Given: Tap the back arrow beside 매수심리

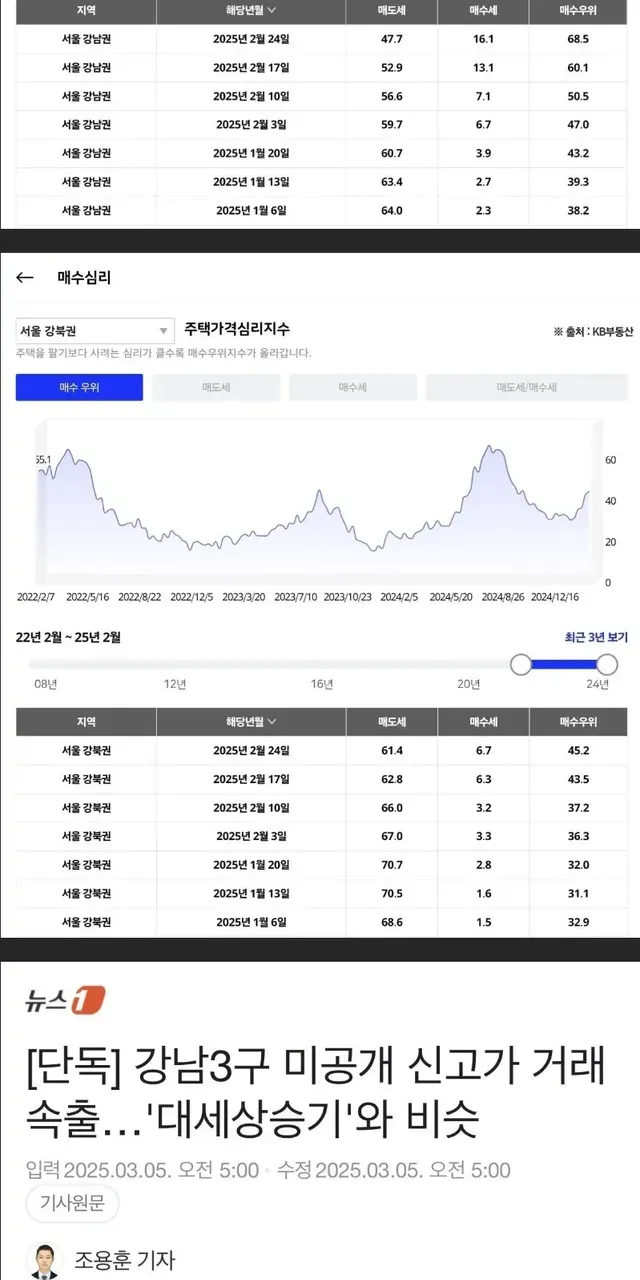Looking at the screenshot, I should 25,279.
